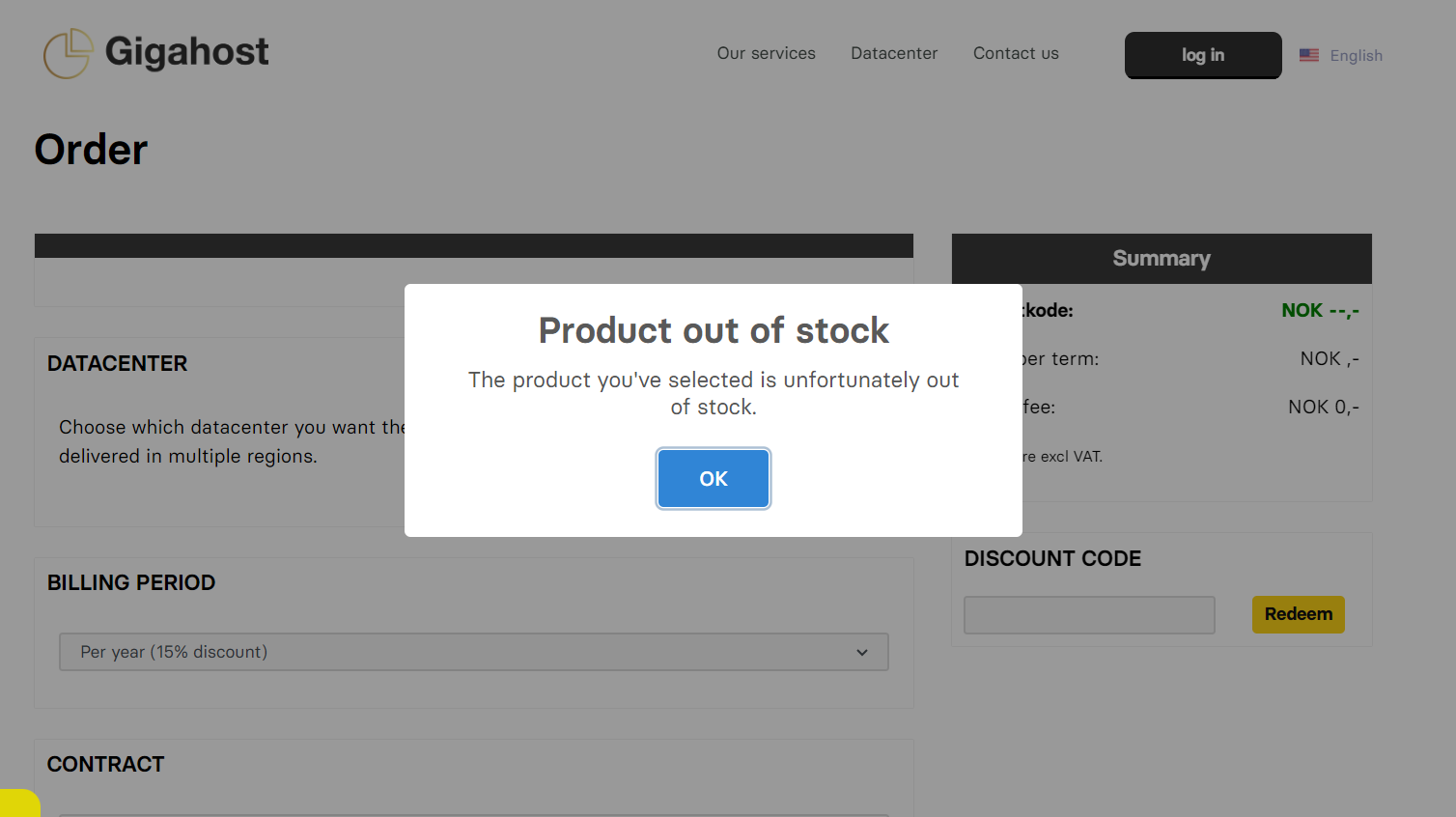Click the Gigahost brand name text

point(186,52)
